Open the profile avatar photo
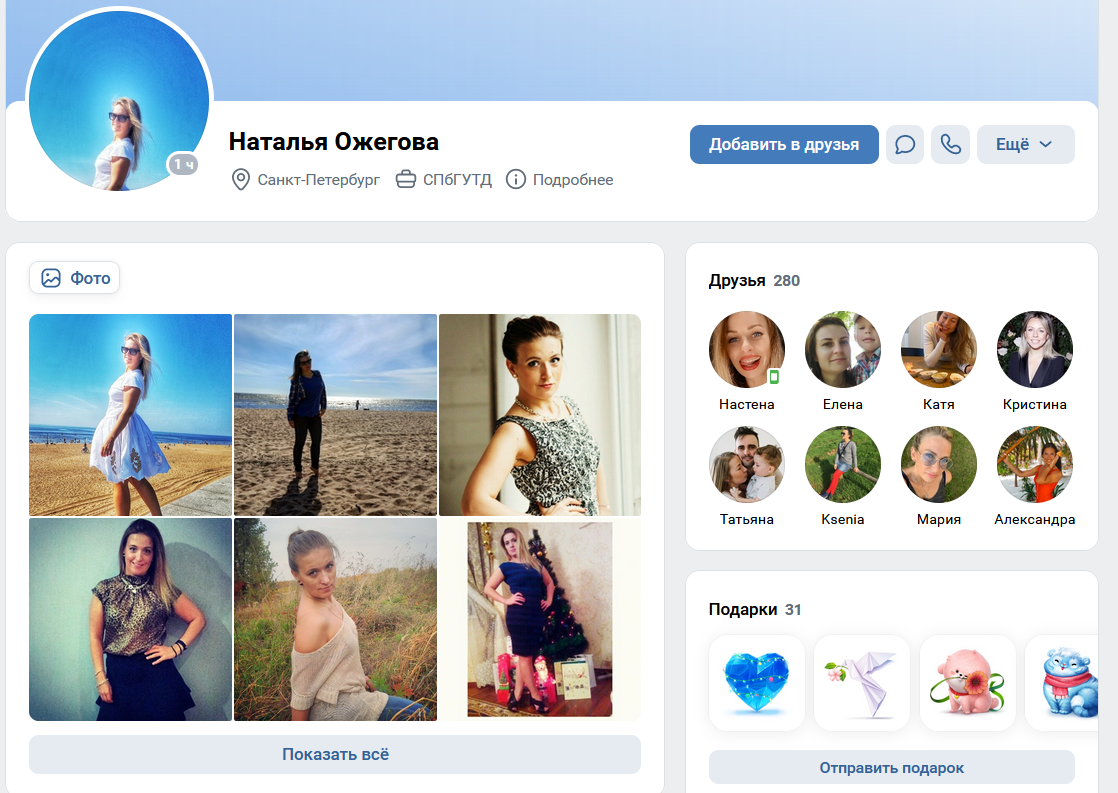 coord(118,100)
